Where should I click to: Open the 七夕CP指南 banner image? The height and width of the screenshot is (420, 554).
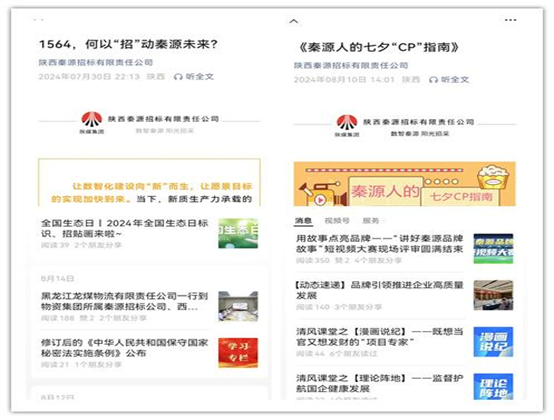[x=405, y=184]
